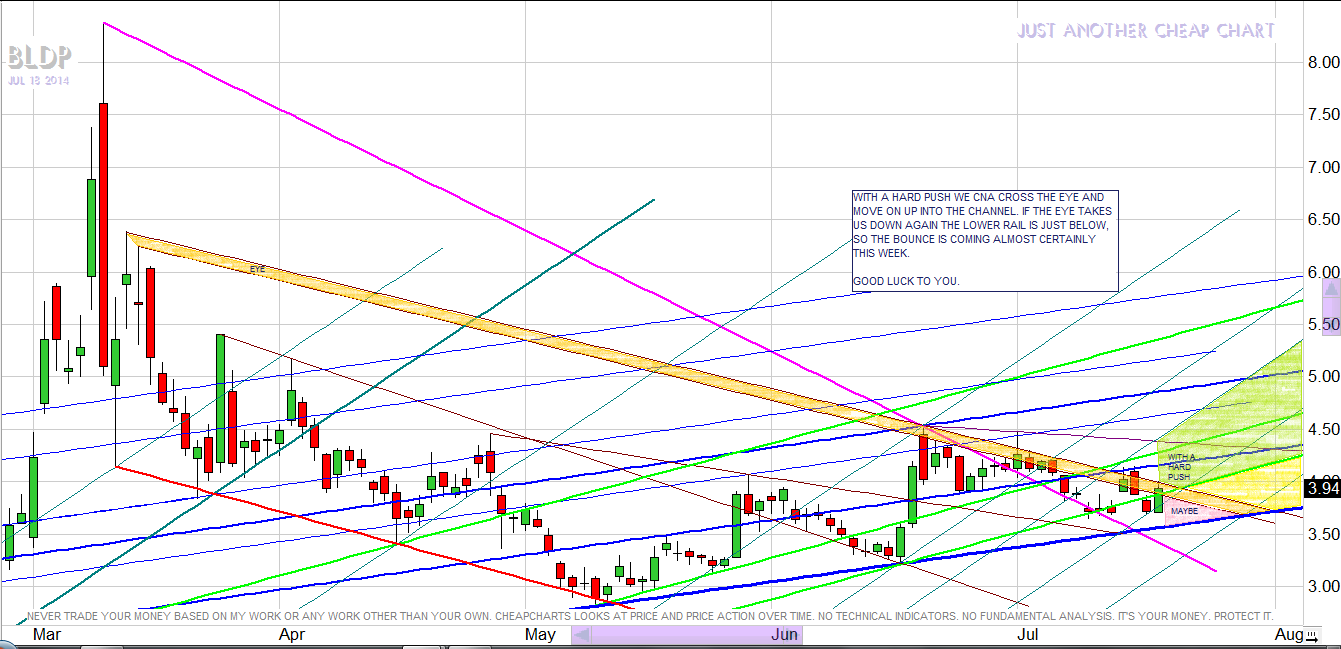The width and height of the screenshot is (1341, 649).
Task: Click the MAYBE label in the pink zone
Action: point(1184,511)
